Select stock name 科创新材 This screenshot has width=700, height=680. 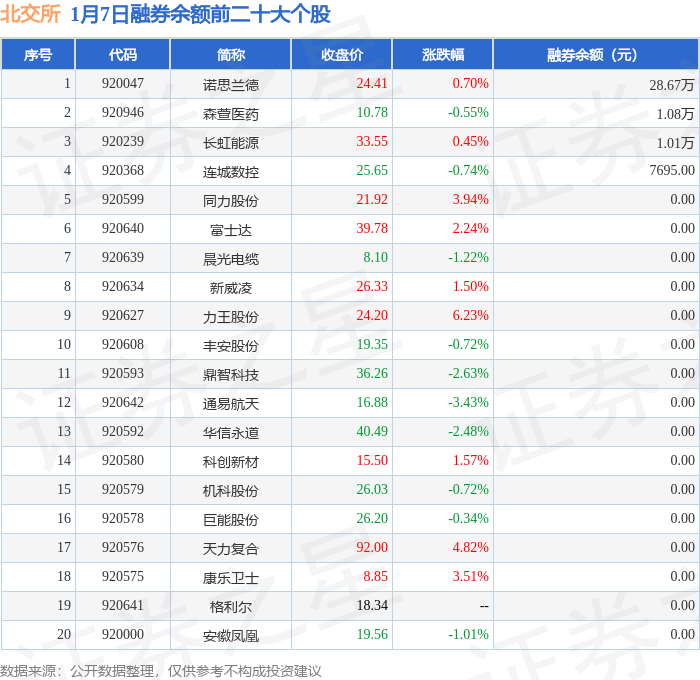[231, 462]
